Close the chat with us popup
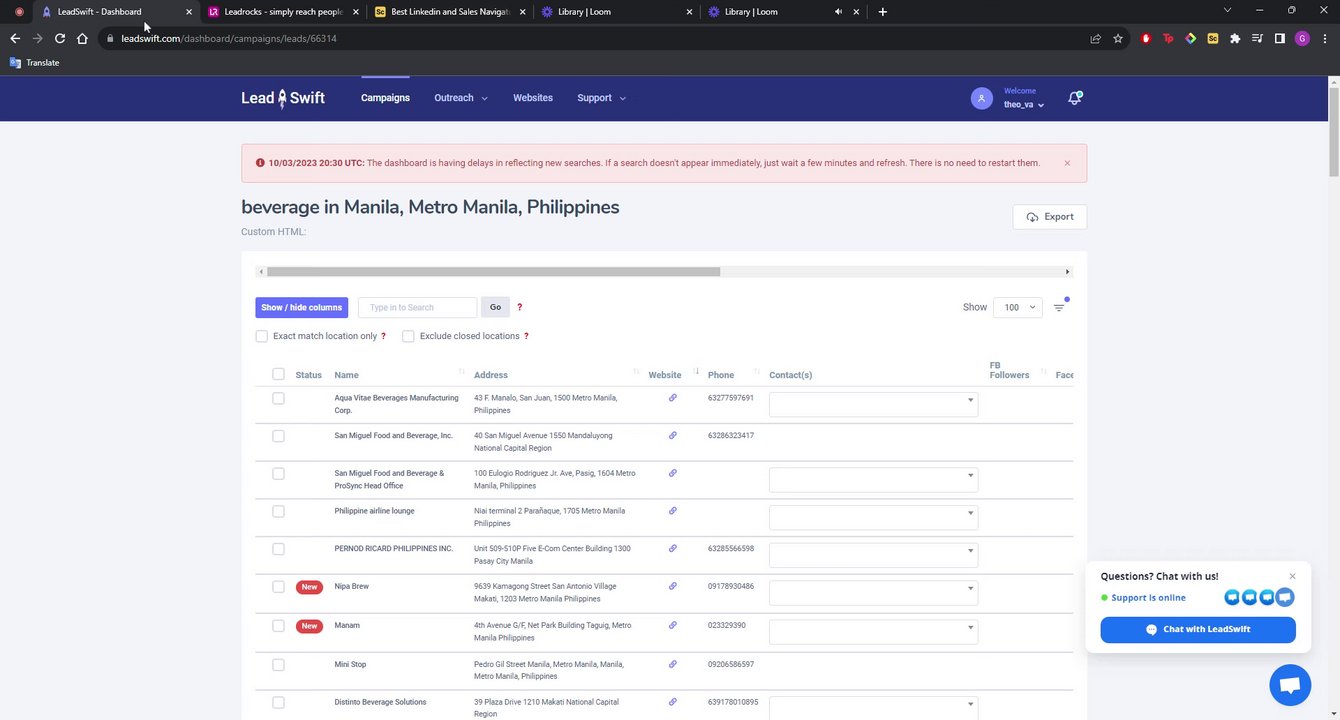This screenshot has width=1340, height=720. coord(1292,576)
